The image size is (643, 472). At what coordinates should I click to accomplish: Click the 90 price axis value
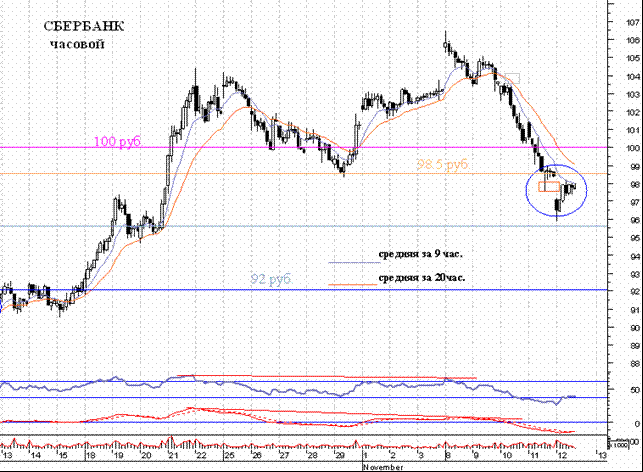(x=635, y=328)
